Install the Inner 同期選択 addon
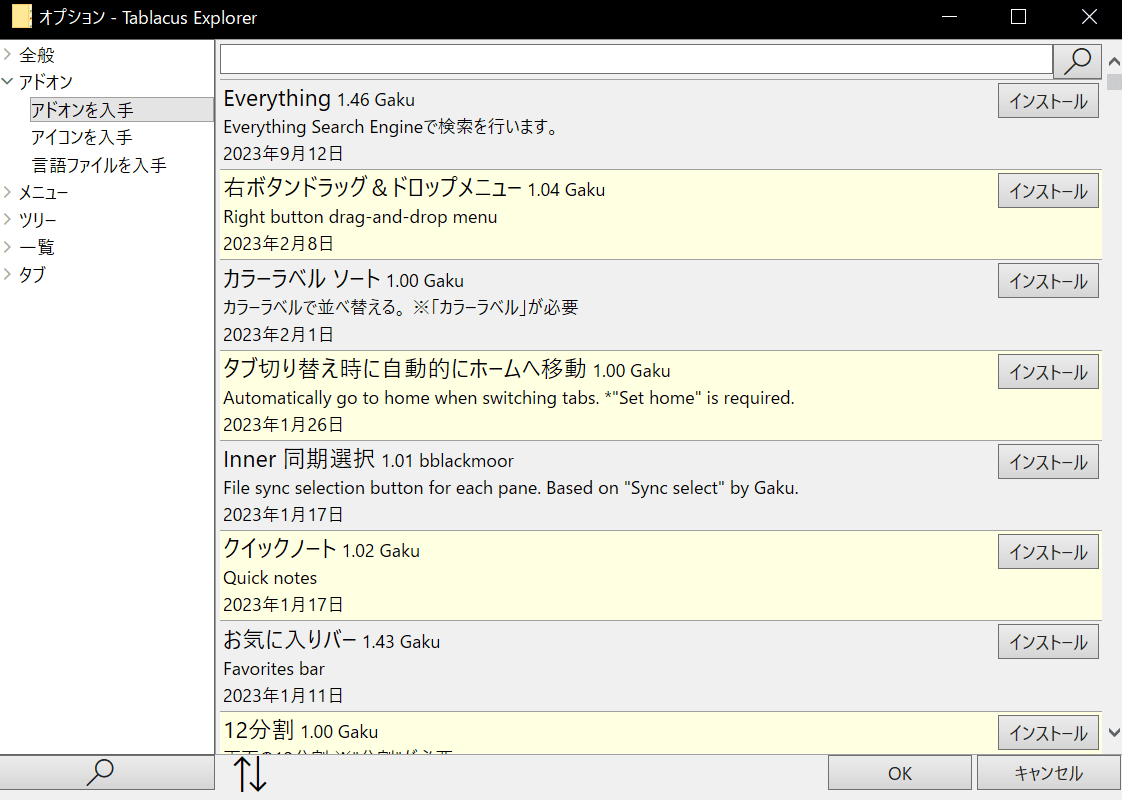Screen dimensions: 1122x800 [1048, 462]
